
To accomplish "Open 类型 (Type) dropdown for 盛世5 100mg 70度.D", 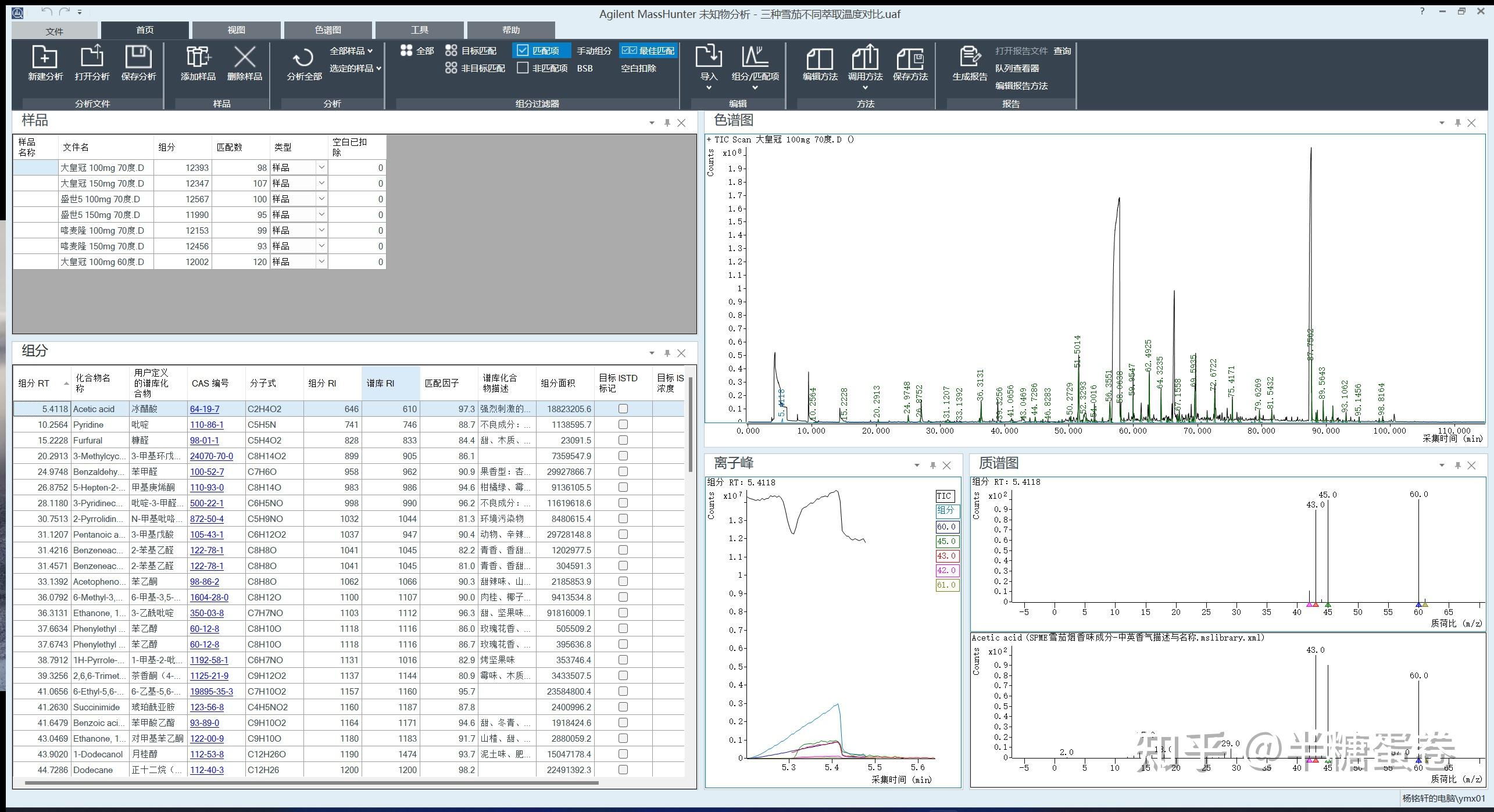I will (321, 199).
